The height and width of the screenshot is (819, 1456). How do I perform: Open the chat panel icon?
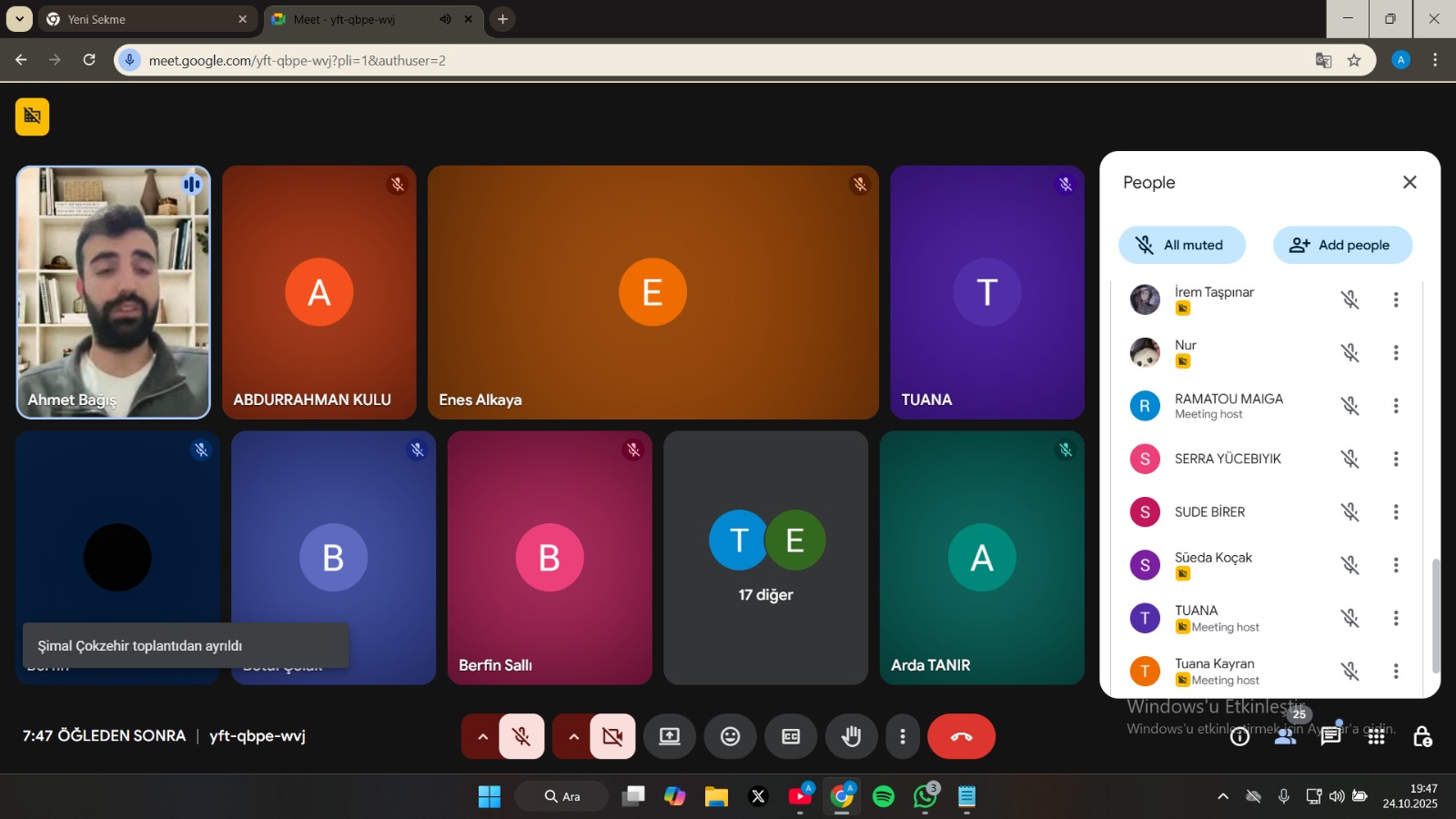coord(1330,736)
